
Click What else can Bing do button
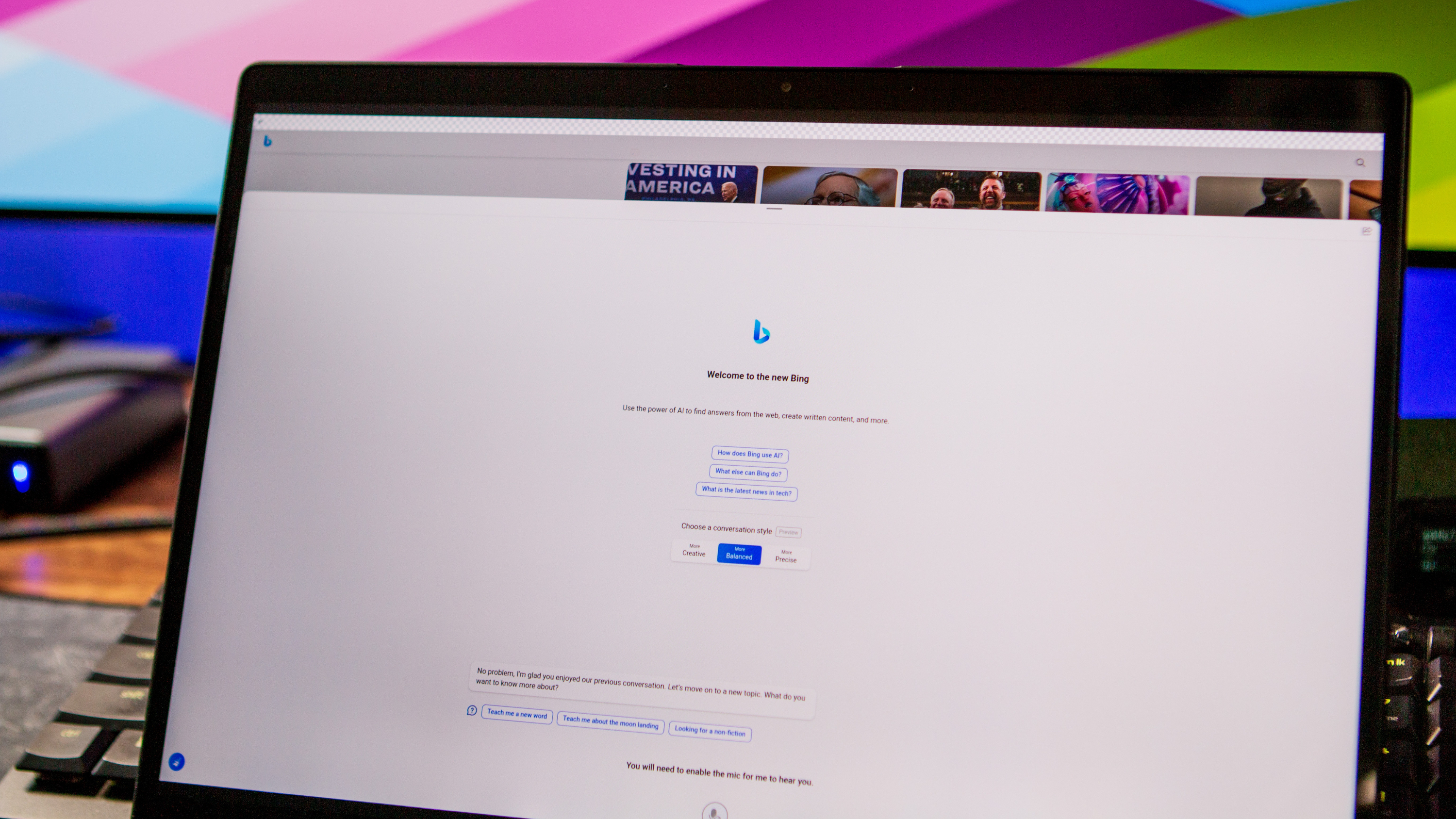click(x=750, y=473)
